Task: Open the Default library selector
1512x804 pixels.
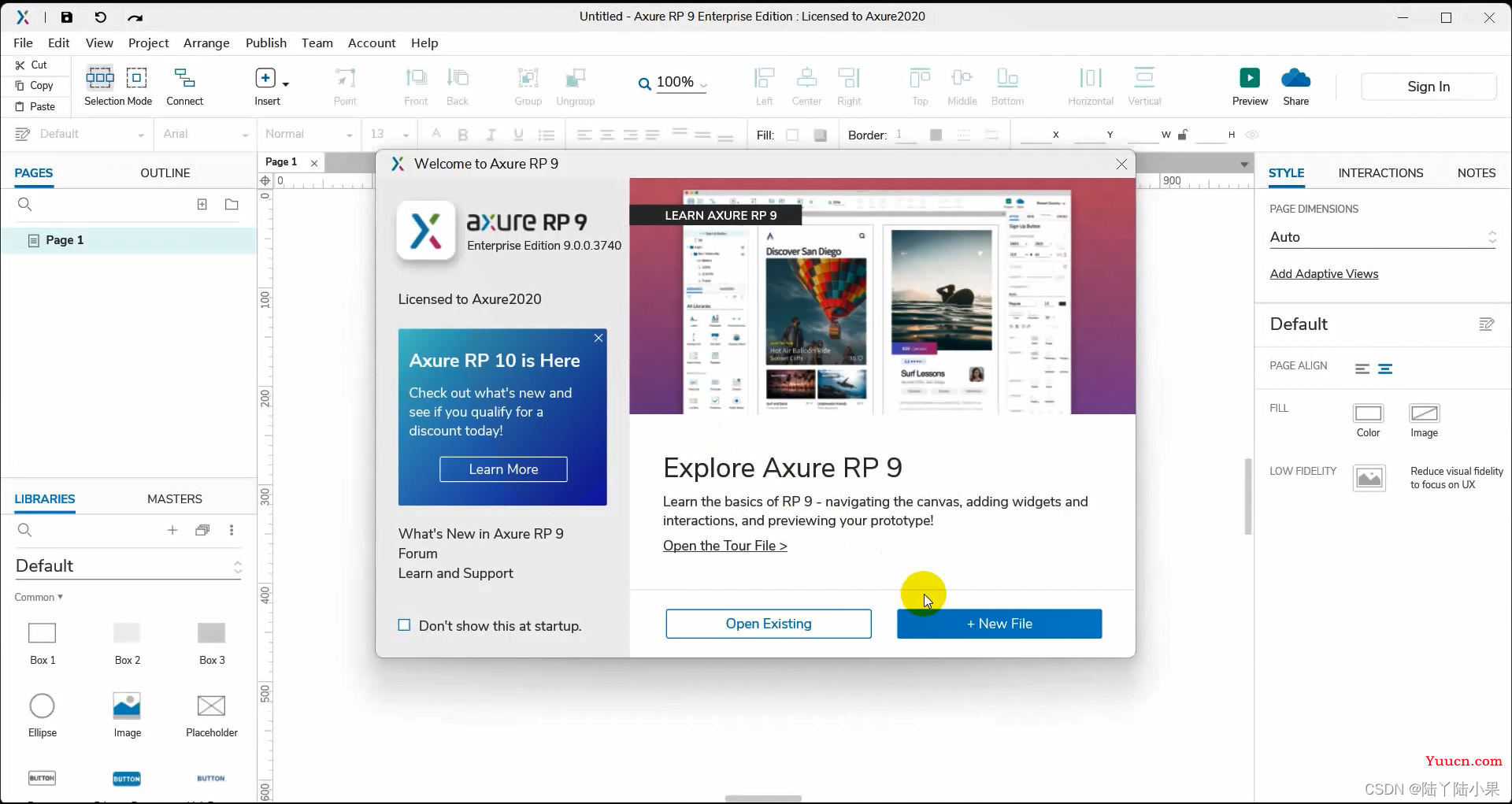Action: coord(128,566)
